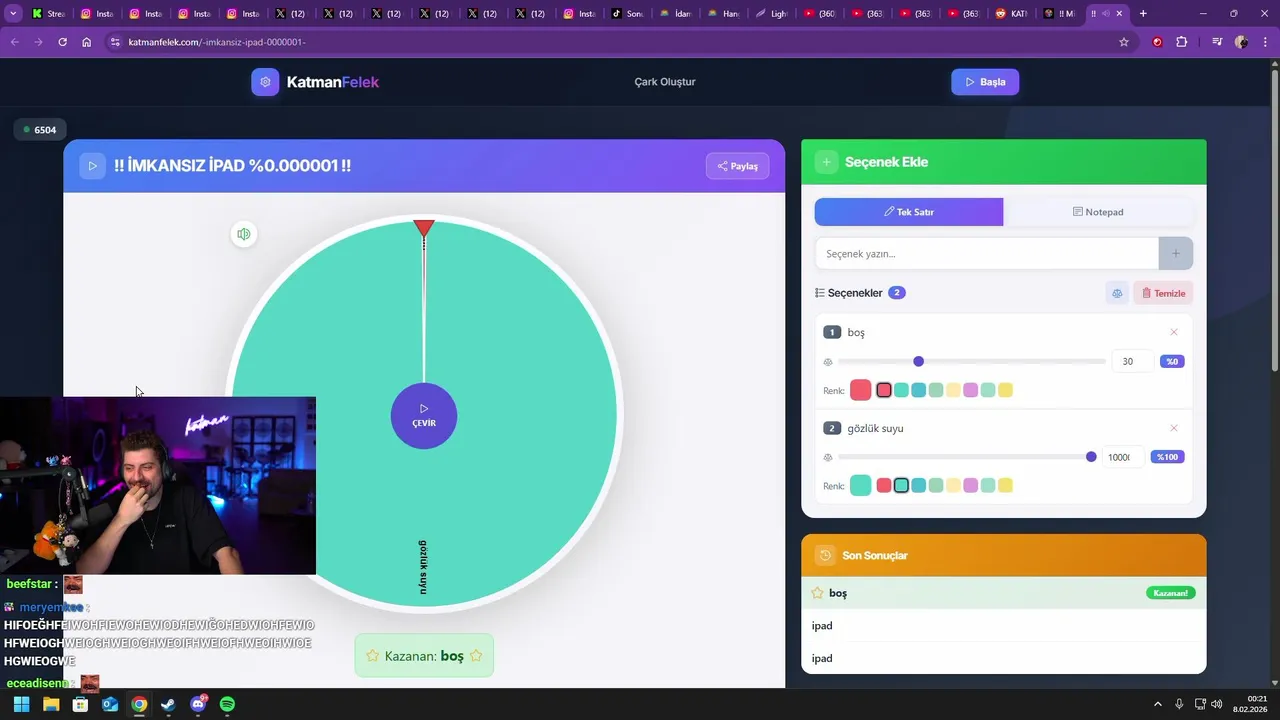Click the weight field showing 30
This screenshot has width=1280, height=720.
tap(1132, 361)
